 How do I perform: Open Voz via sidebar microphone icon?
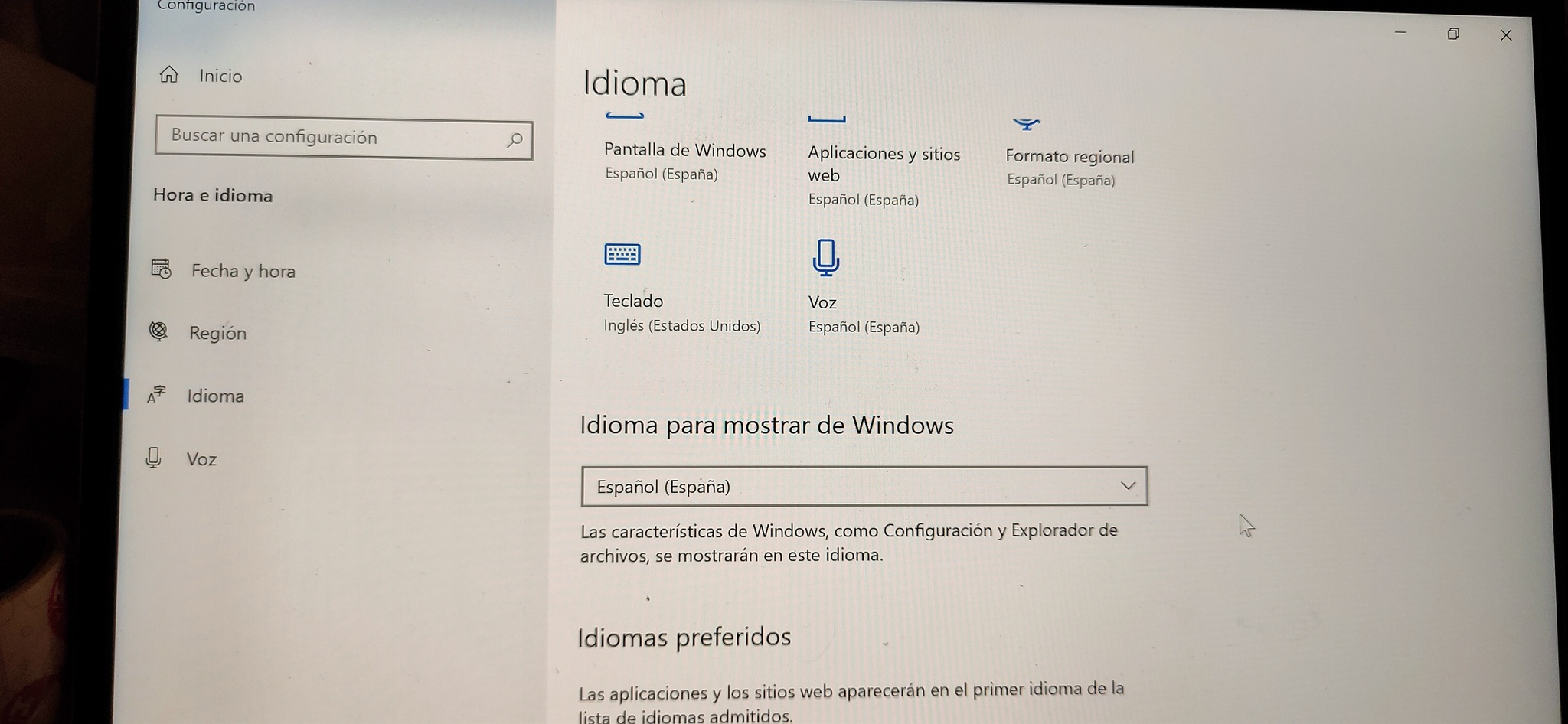point(153,458)
